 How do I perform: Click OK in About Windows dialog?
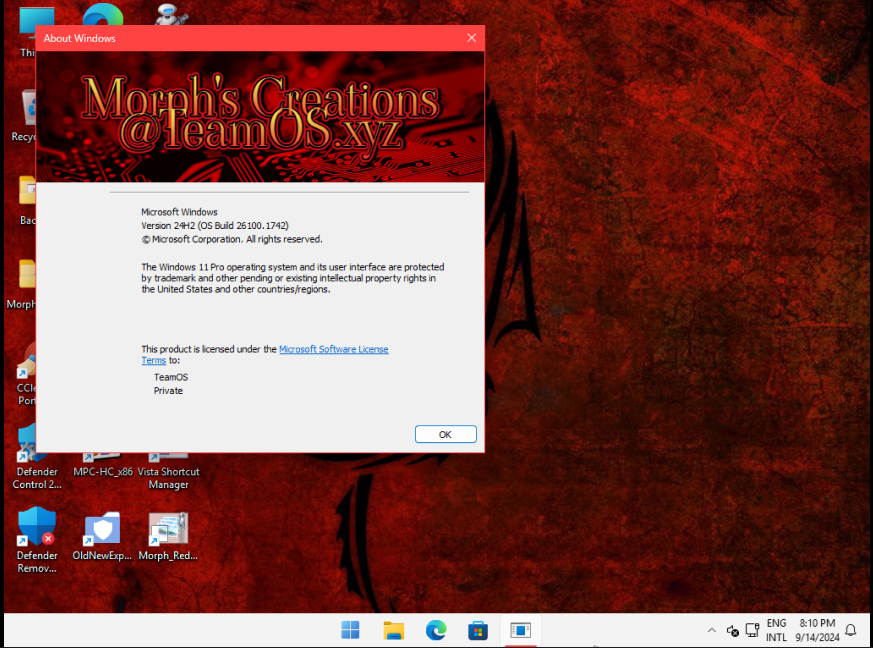point(445,434)
